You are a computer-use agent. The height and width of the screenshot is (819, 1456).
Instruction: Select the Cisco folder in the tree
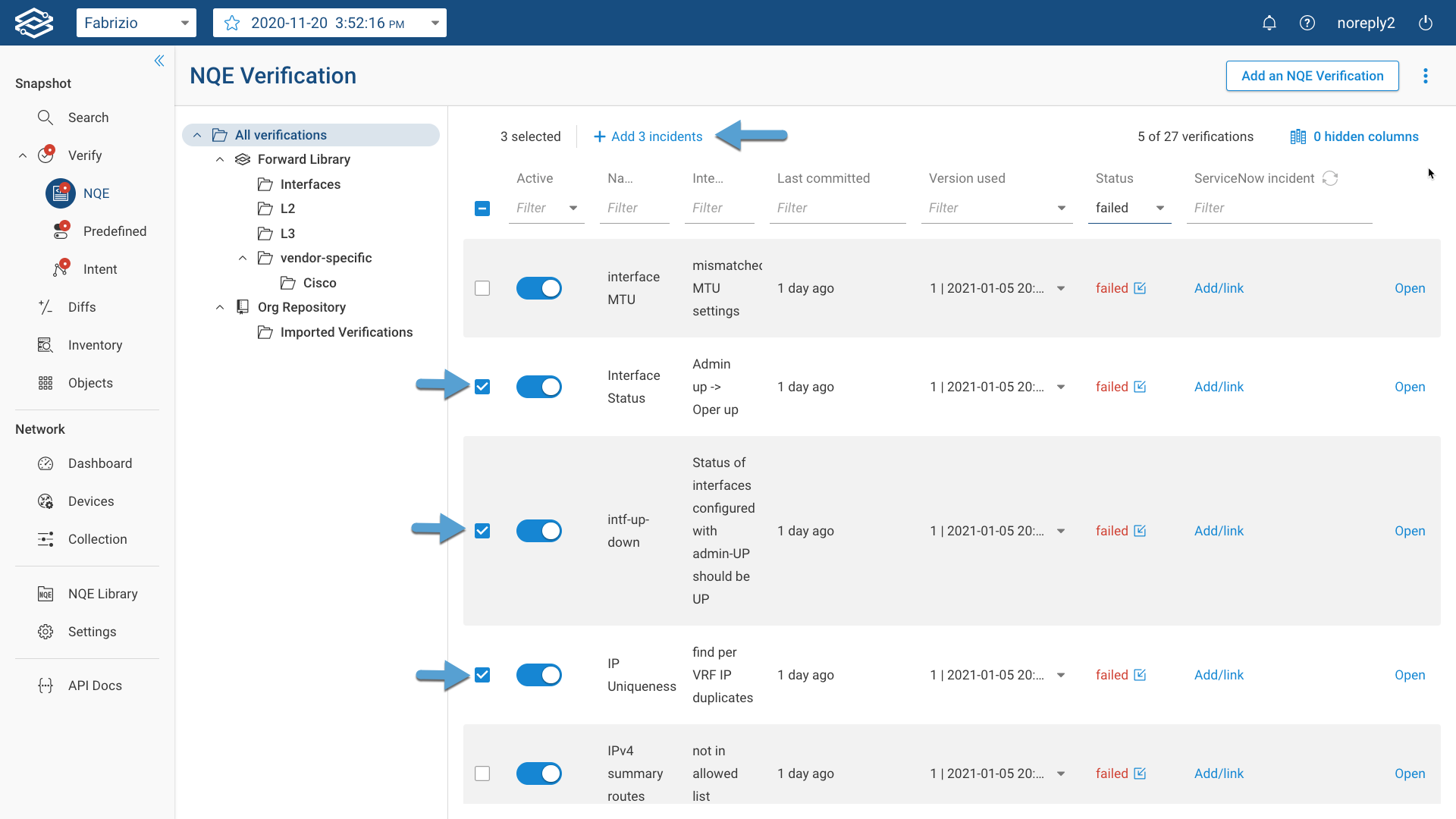[319, 282]
